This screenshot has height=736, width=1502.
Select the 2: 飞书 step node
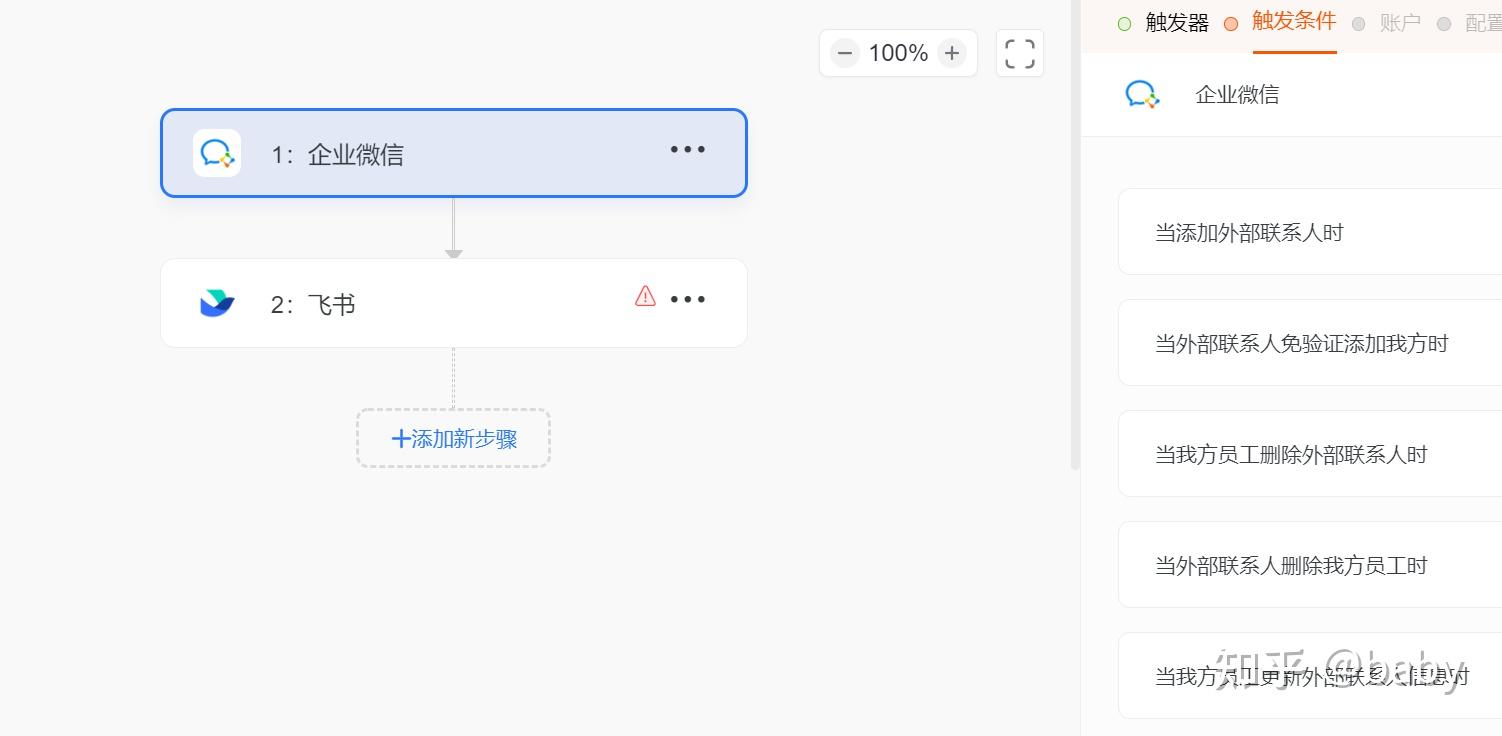[454, 303]
